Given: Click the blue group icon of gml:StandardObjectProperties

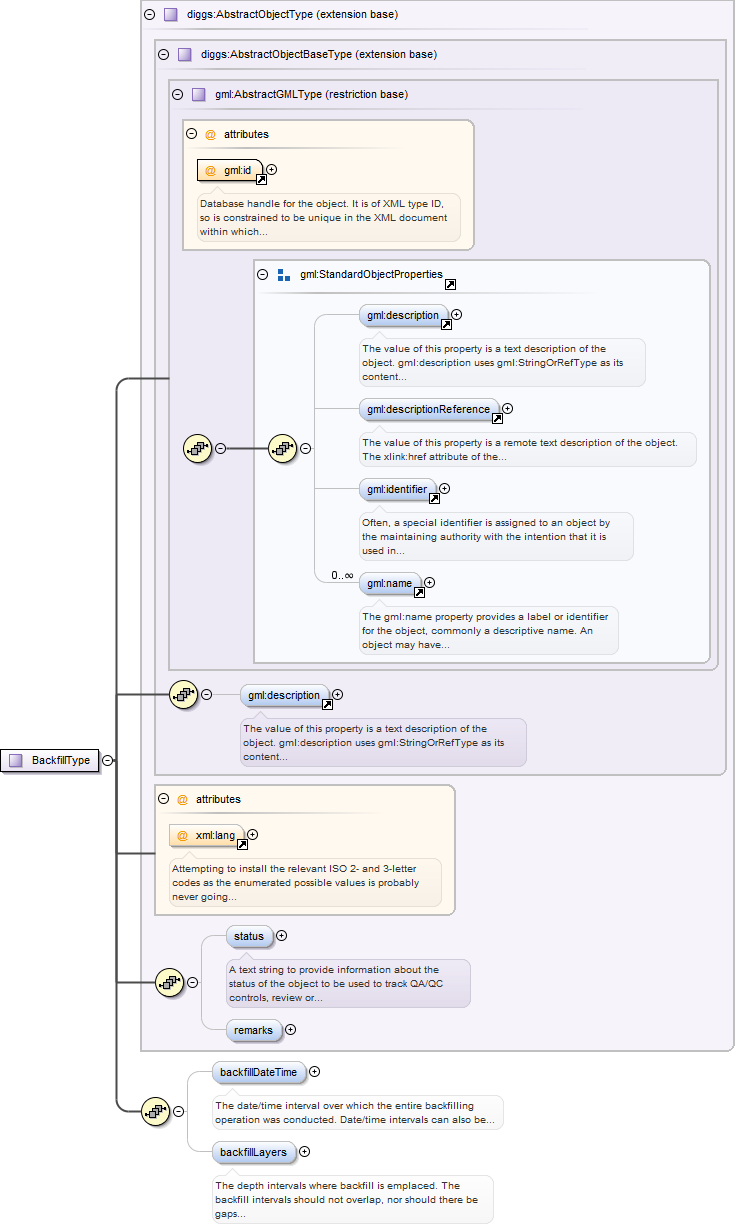Looking at the screenshot, I should pyautogui.click(x=283, y=274).
